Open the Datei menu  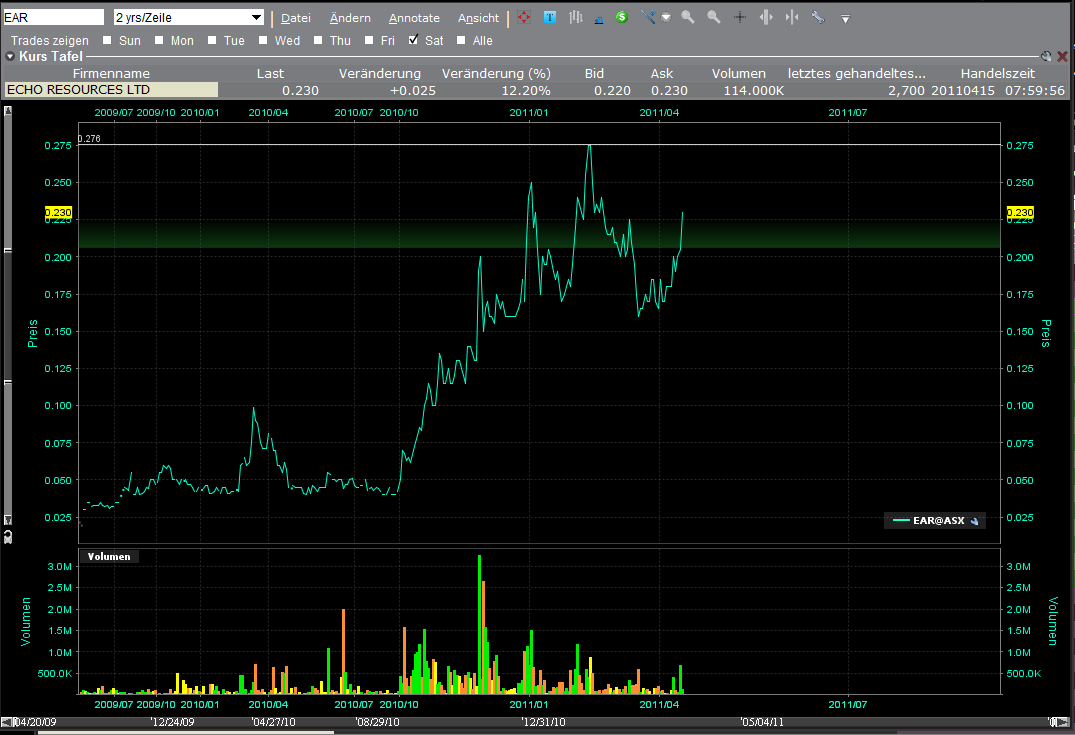[296, 17]
